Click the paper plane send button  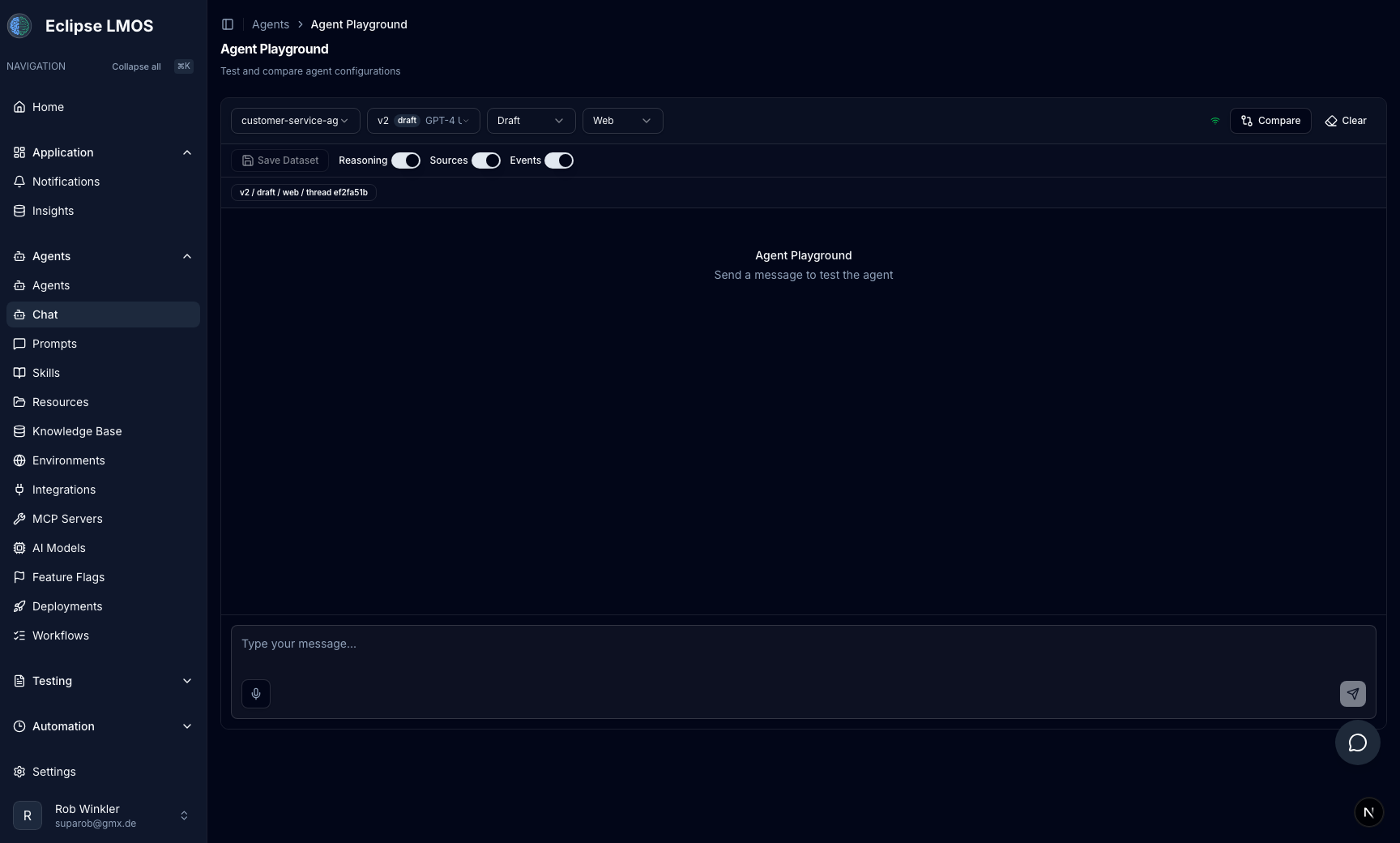1353,694
